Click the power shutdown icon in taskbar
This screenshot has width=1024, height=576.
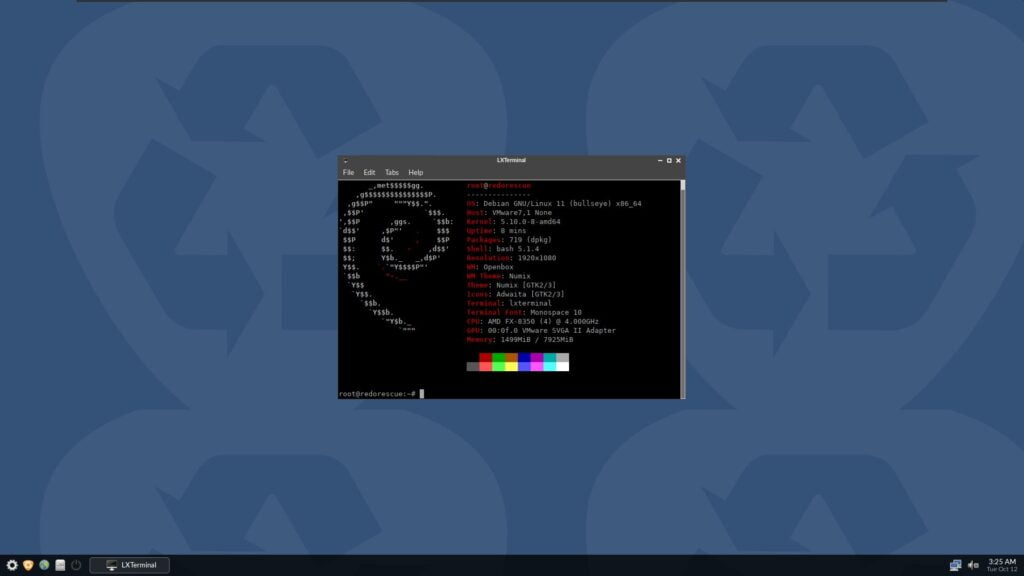tap(76, 565)
